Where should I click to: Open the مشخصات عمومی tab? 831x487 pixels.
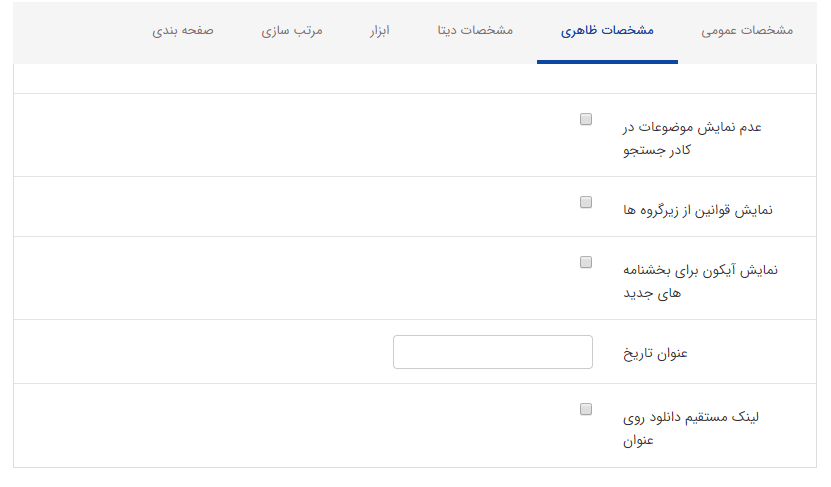pos(747,31)
